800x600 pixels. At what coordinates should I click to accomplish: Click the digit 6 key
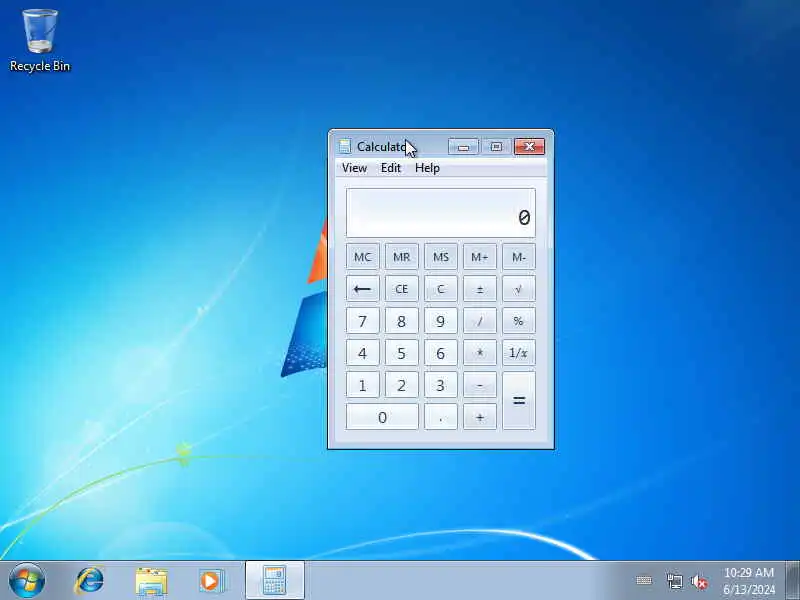tap(440, 353)
